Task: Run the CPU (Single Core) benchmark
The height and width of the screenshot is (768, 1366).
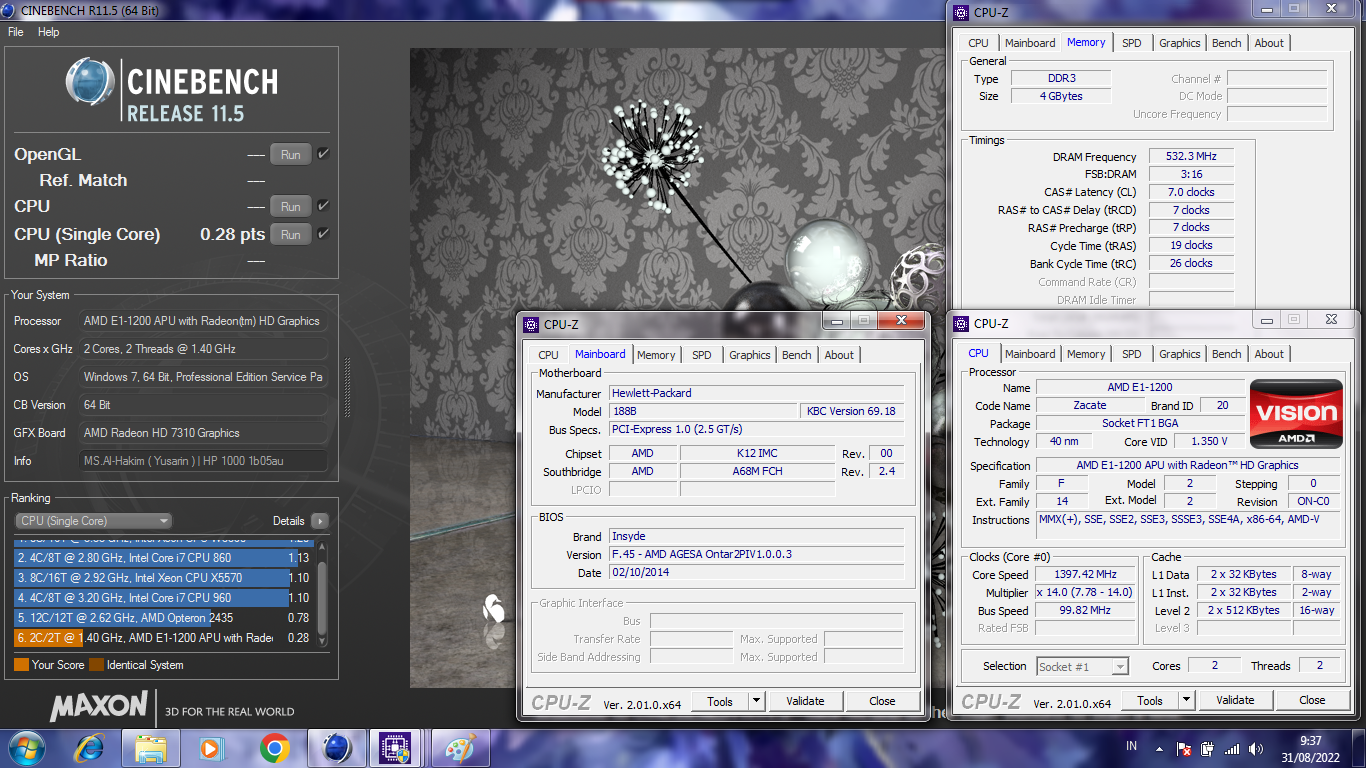Action: coord(290,235)
